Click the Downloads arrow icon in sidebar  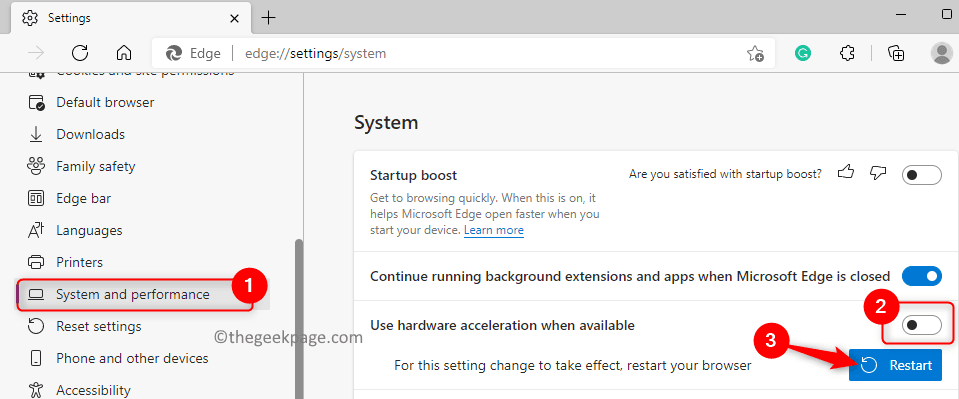[37, 134]
